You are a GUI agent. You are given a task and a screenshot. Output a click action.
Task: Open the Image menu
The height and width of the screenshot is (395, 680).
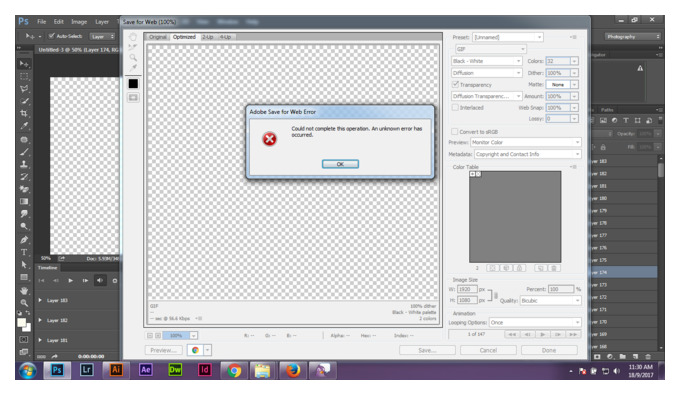click(79, 21)
